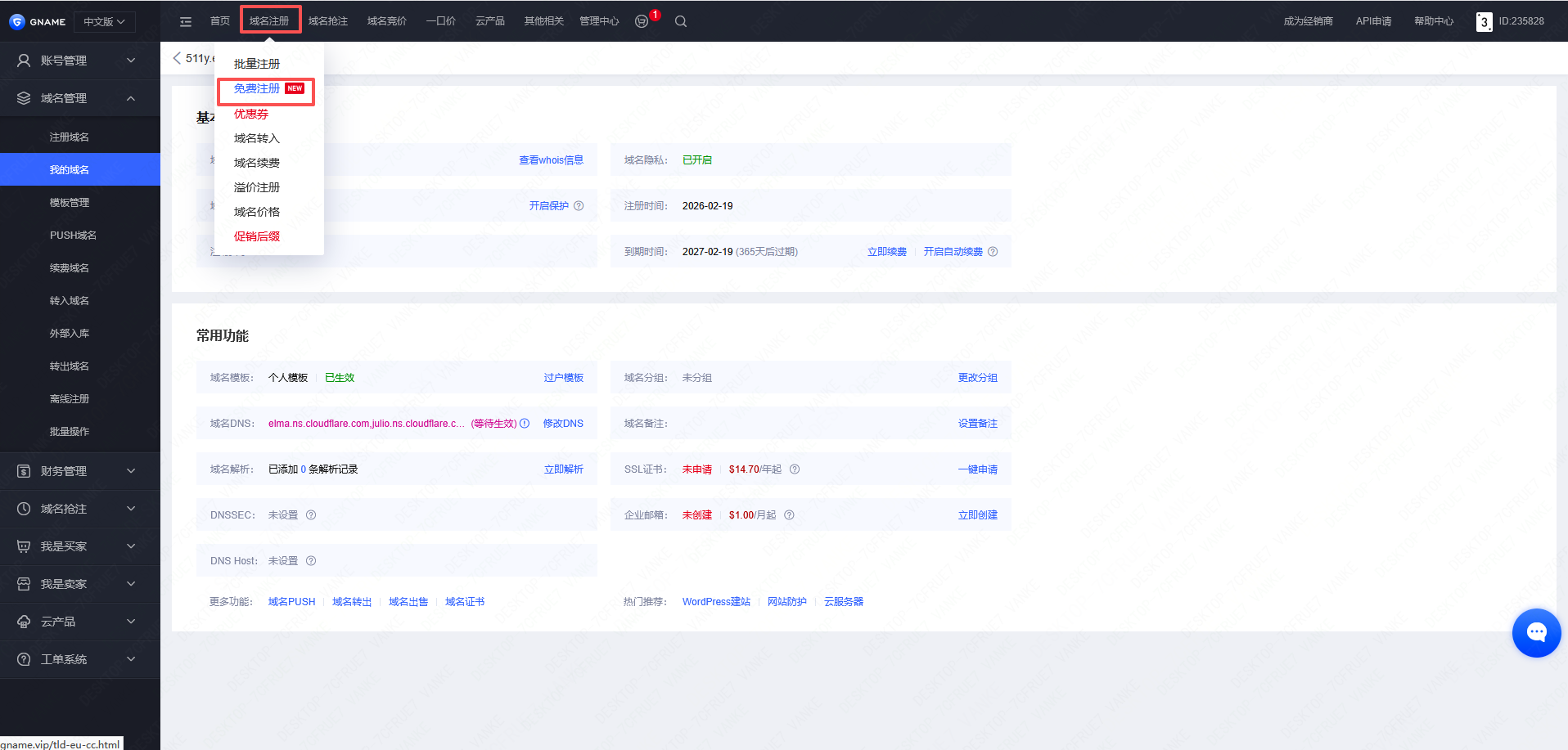Enable auto-renewal via 开启自动续费

click(953, 252)
